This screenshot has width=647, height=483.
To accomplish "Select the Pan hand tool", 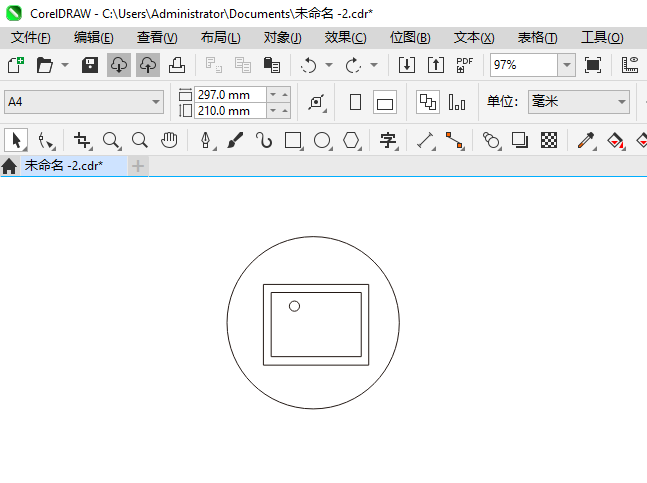I will 169,140.
